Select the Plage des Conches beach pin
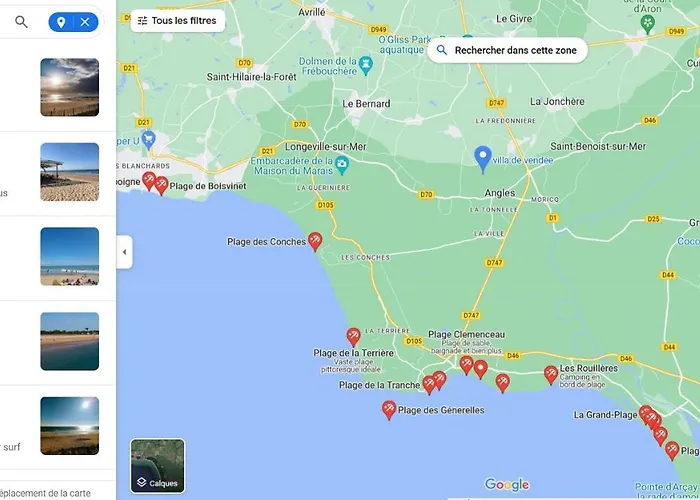Screen dimensions: 700x500 (315, 241)
